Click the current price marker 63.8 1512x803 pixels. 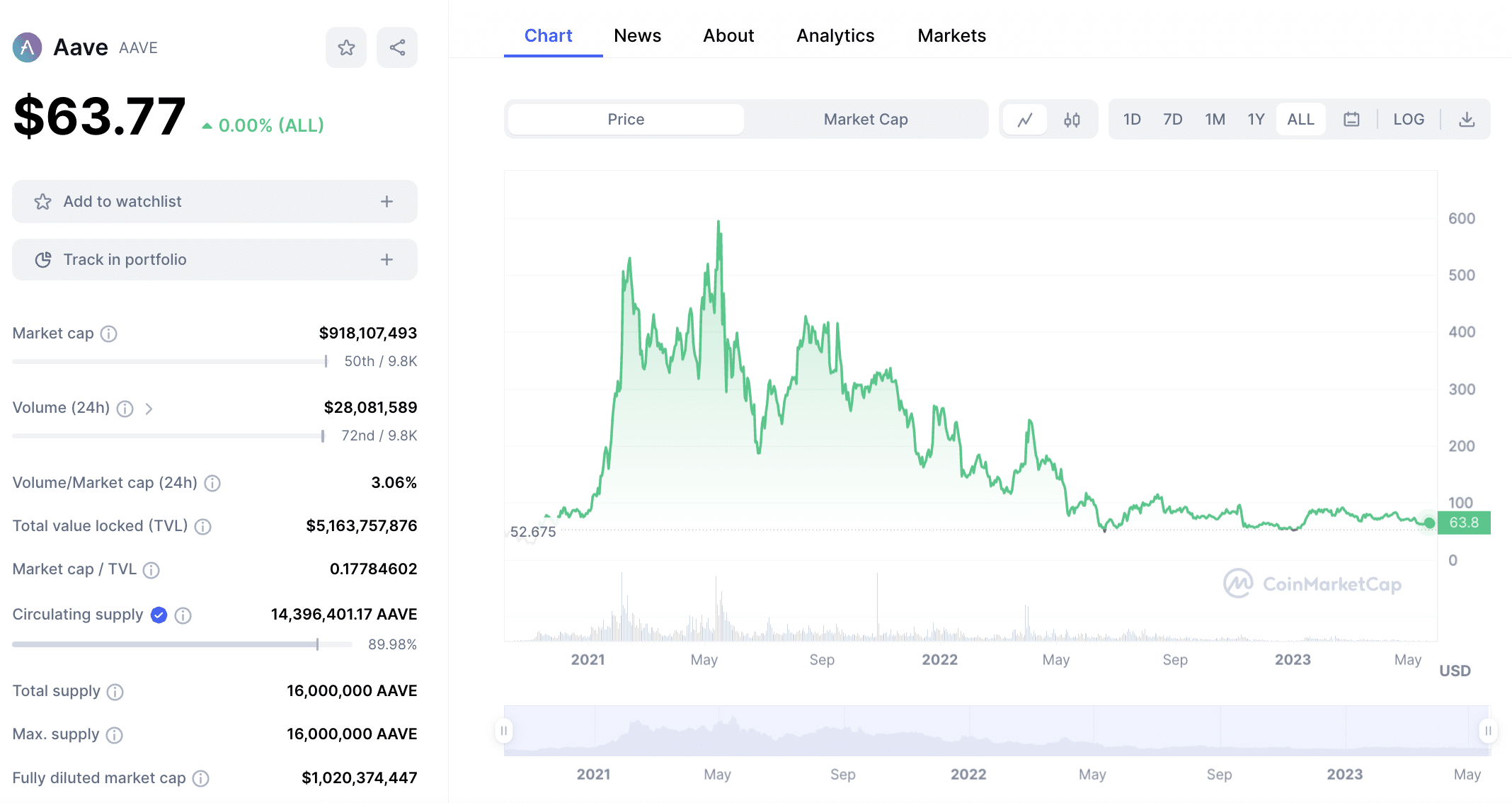click(1463, 523)
